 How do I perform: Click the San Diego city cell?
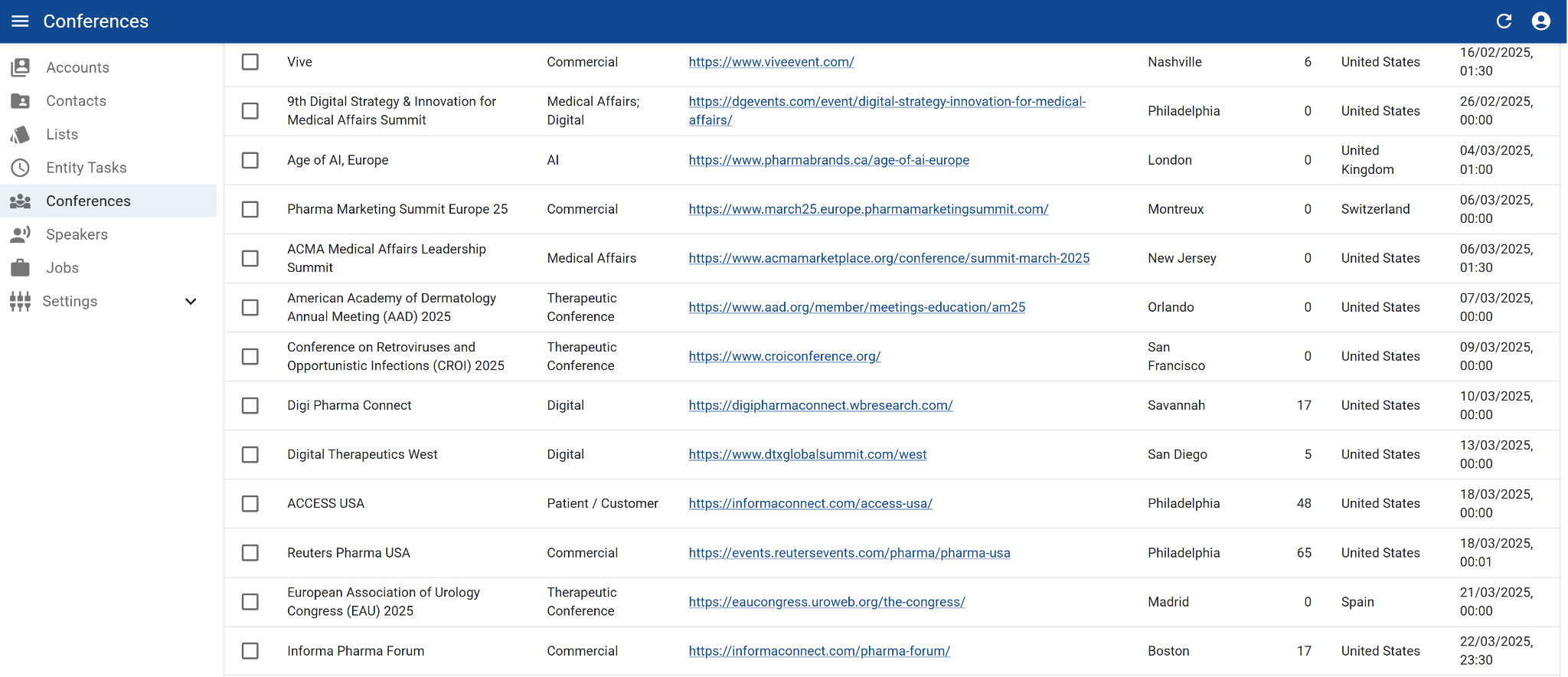coord(1178,454)
